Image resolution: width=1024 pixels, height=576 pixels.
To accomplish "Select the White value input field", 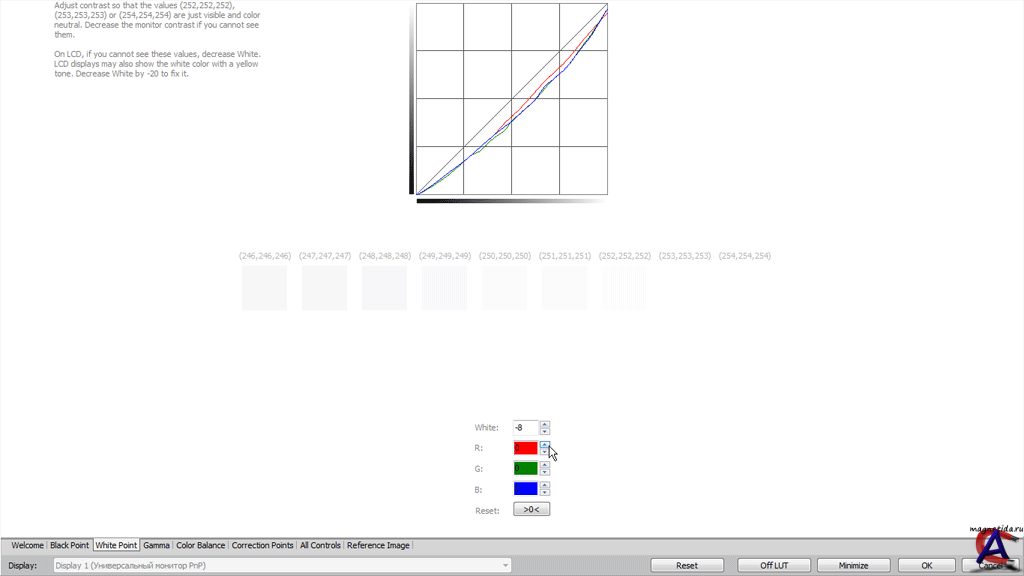I will [525, 428].
